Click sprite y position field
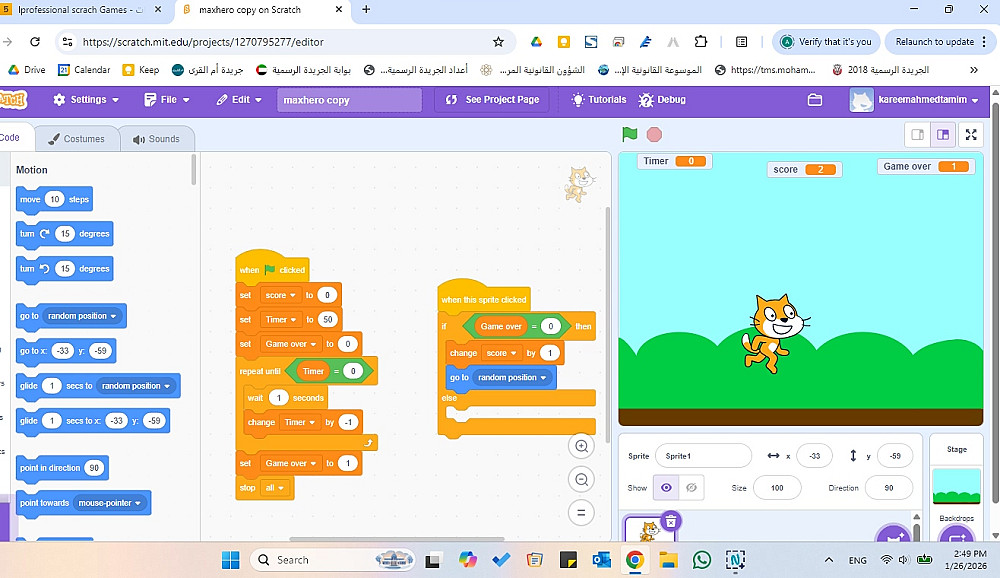 coord(895,456)
